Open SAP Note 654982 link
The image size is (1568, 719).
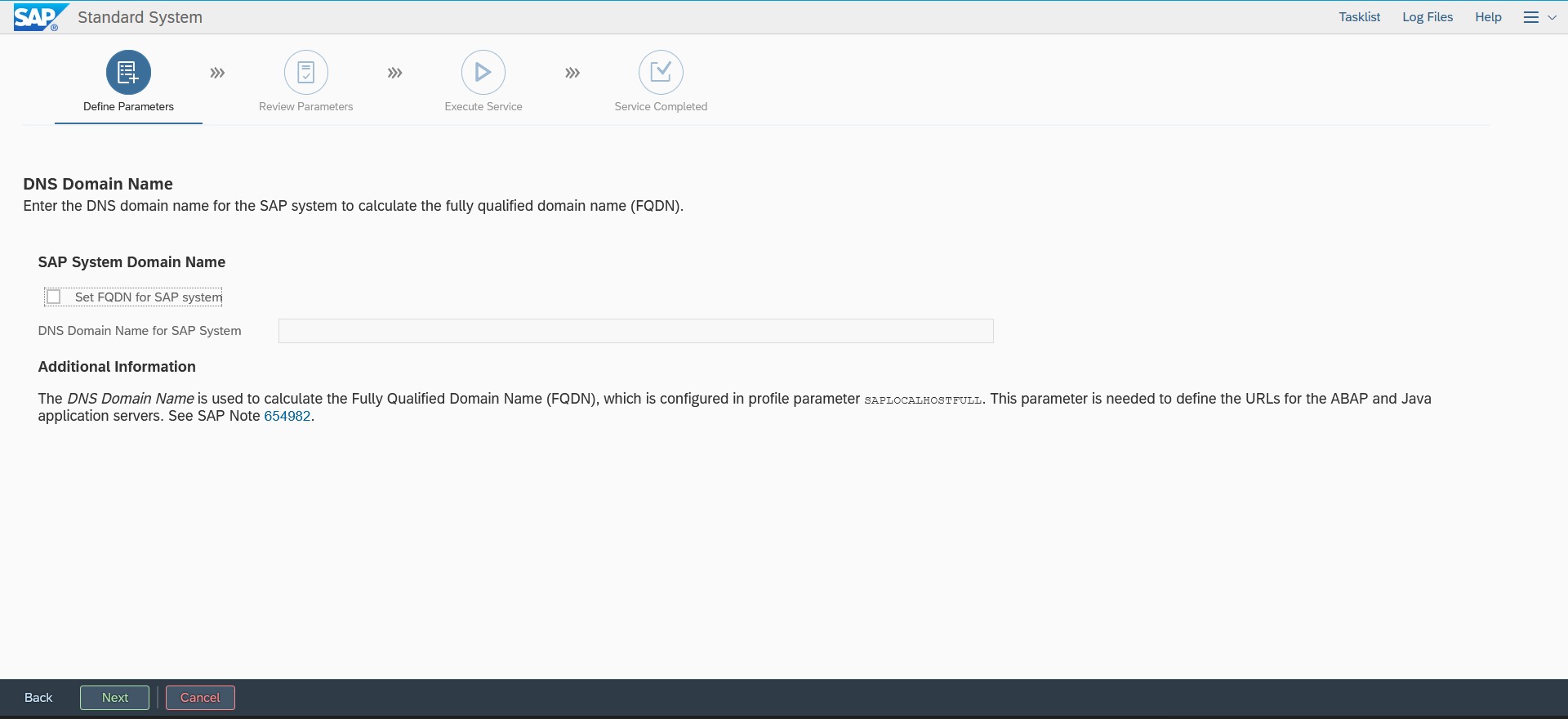click(x=287, y=416)
